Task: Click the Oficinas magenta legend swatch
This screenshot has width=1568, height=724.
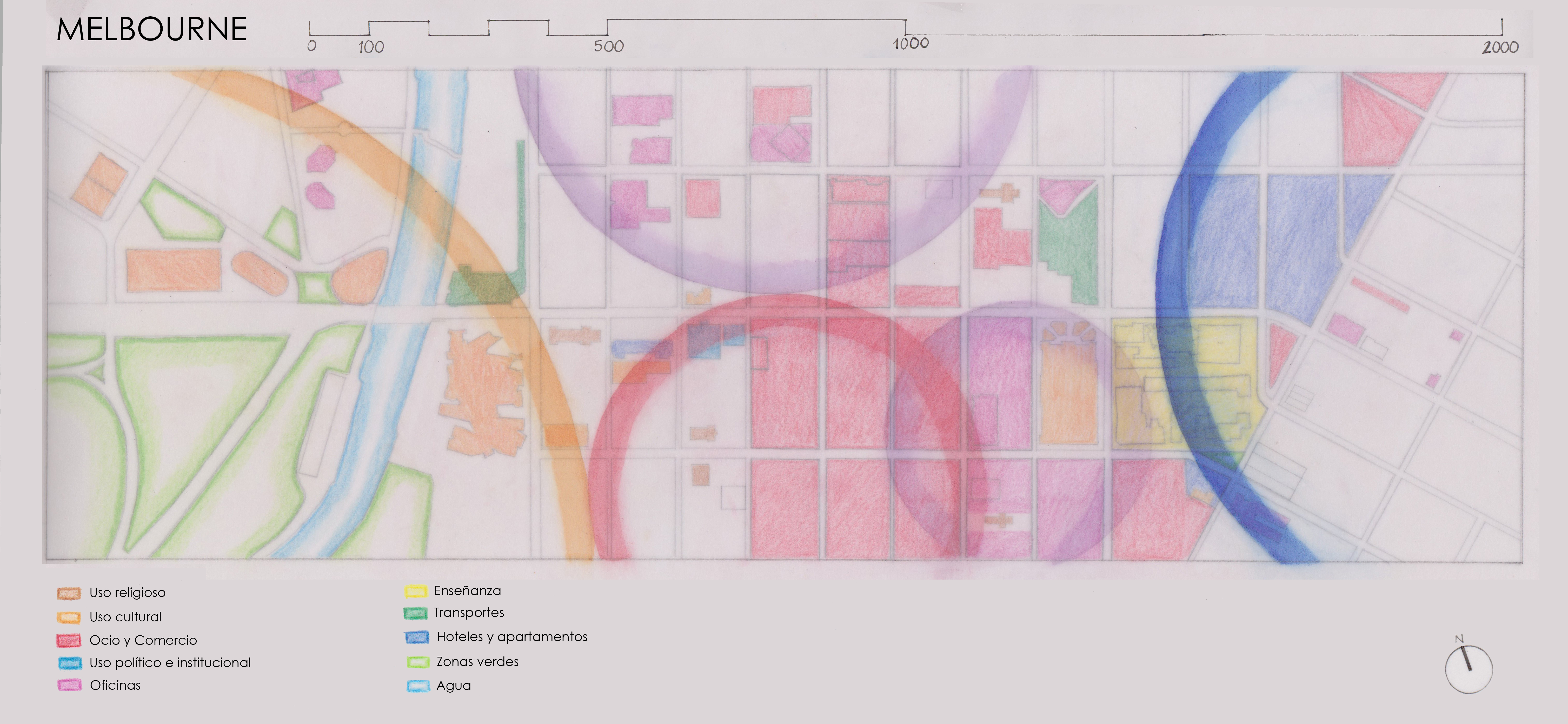Action: 69,686
